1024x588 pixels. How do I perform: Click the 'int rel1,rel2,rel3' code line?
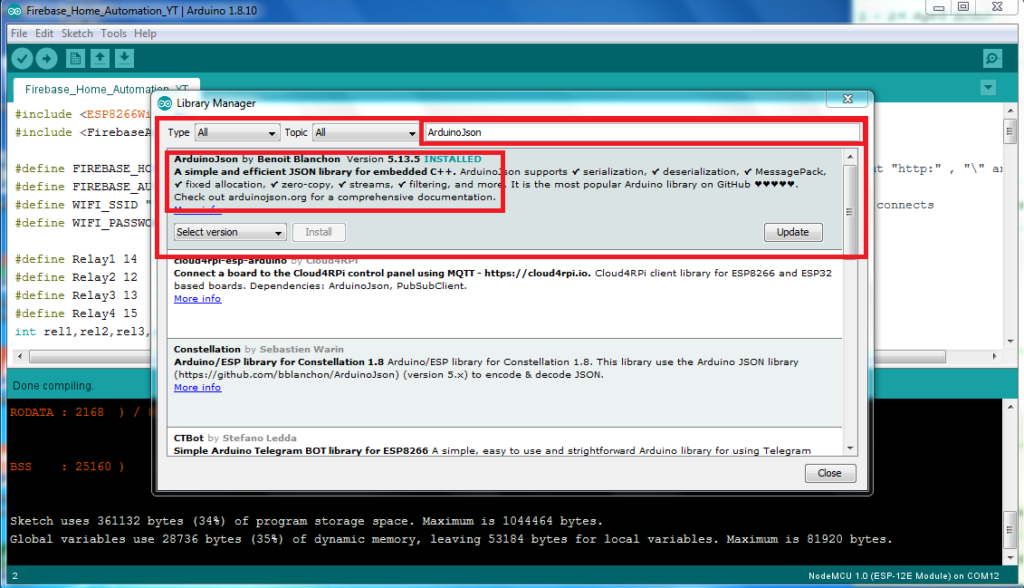pos(83,332)
